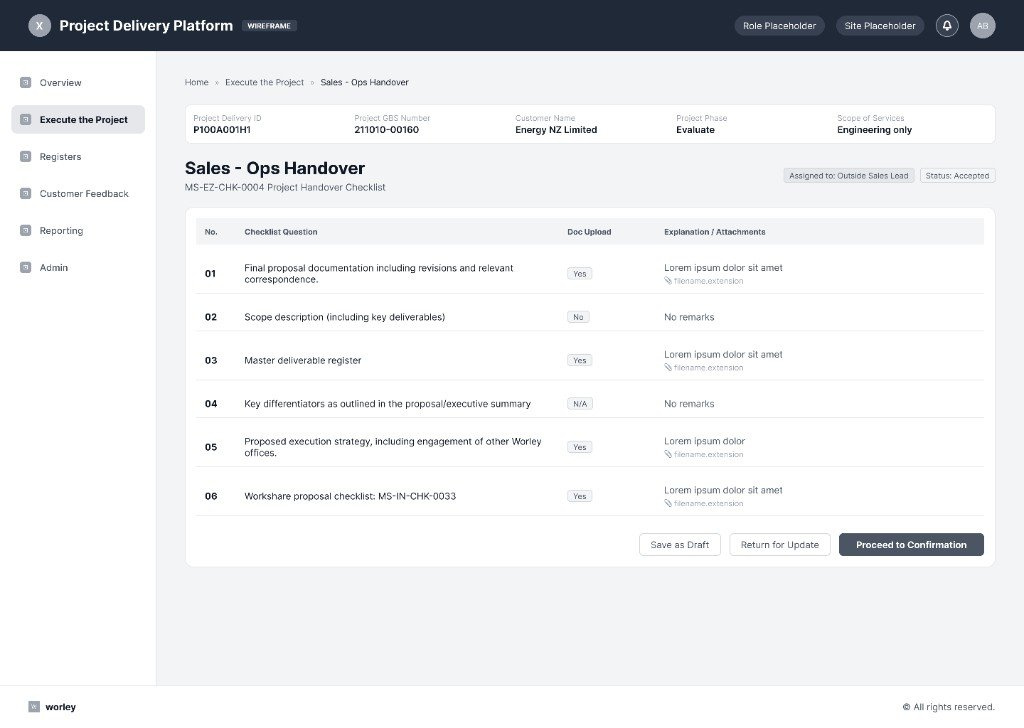The width and height of the screenshot is (1024, 728).
Task: Click the X logo icon in header
Action: (x=39, y=25)
